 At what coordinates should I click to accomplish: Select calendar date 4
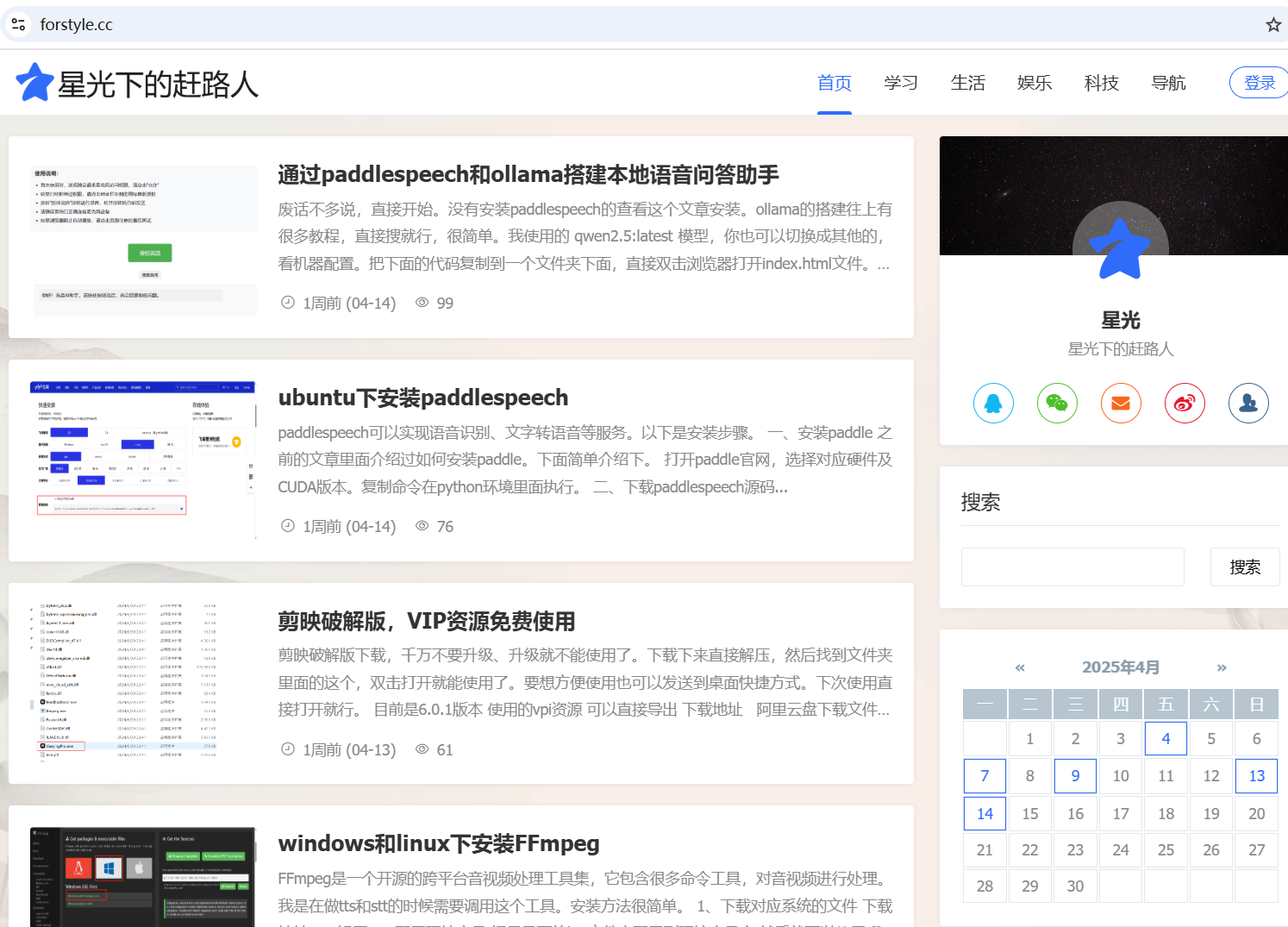click(x=1166, y=738)
